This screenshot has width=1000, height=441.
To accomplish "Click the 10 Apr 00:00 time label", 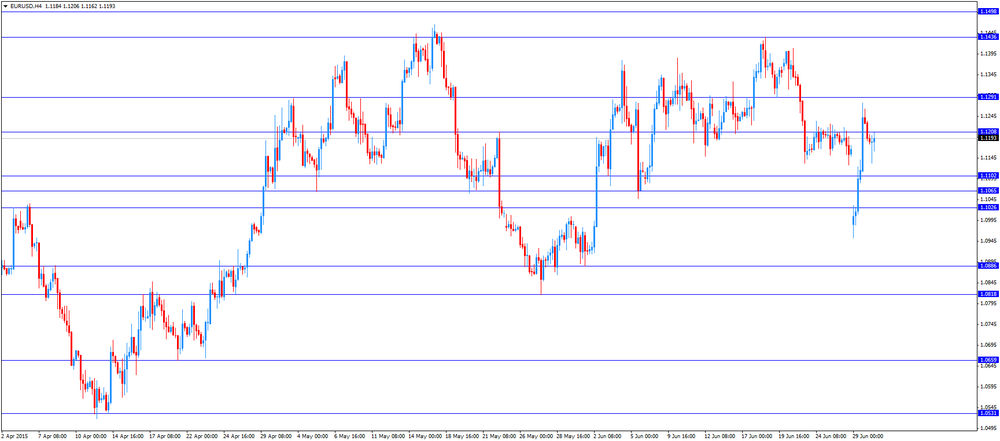I will pos(91,437).
